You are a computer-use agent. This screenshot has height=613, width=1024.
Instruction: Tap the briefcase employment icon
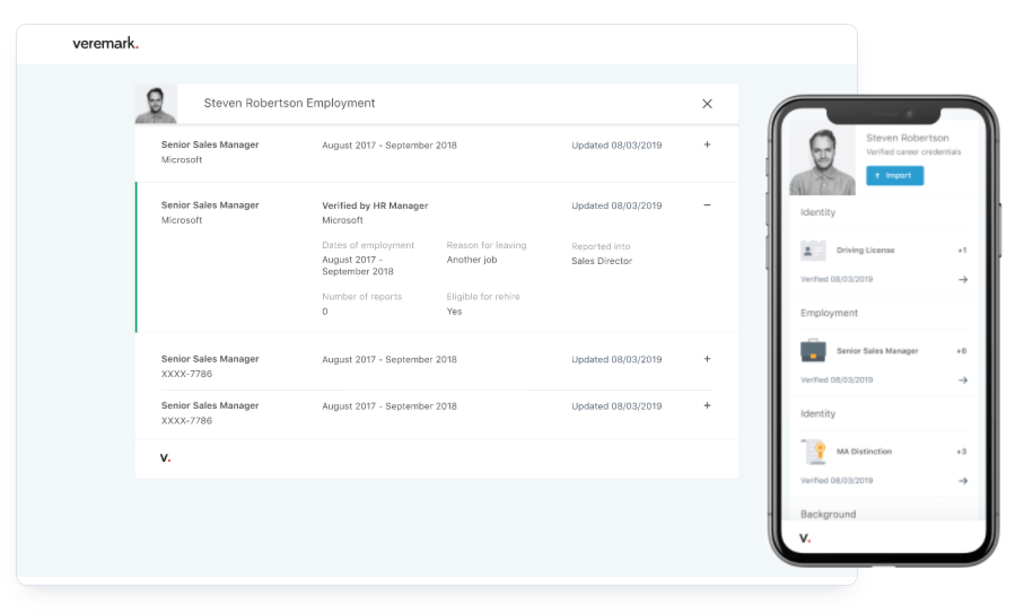(x=813, y=351)
